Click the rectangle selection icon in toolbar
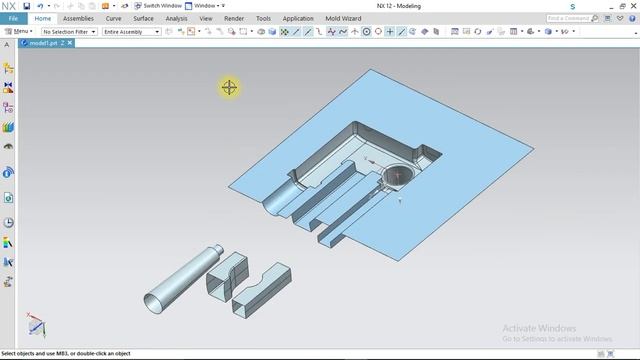 (243, 31)
